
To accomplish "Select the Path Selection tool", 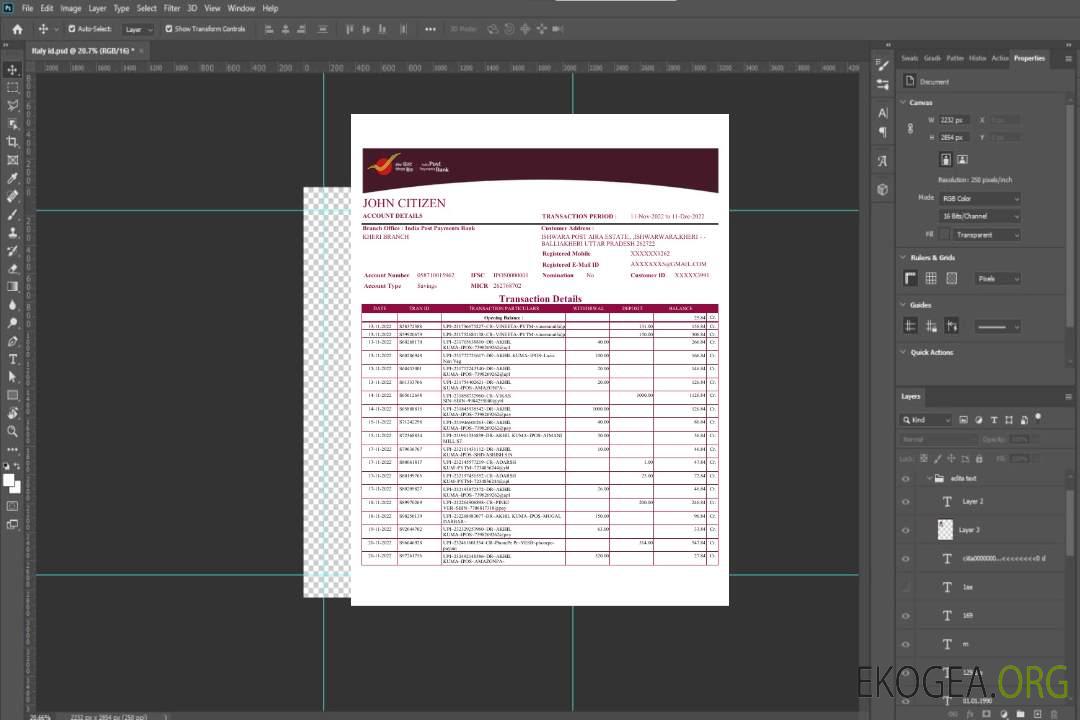I will (12, 377).
